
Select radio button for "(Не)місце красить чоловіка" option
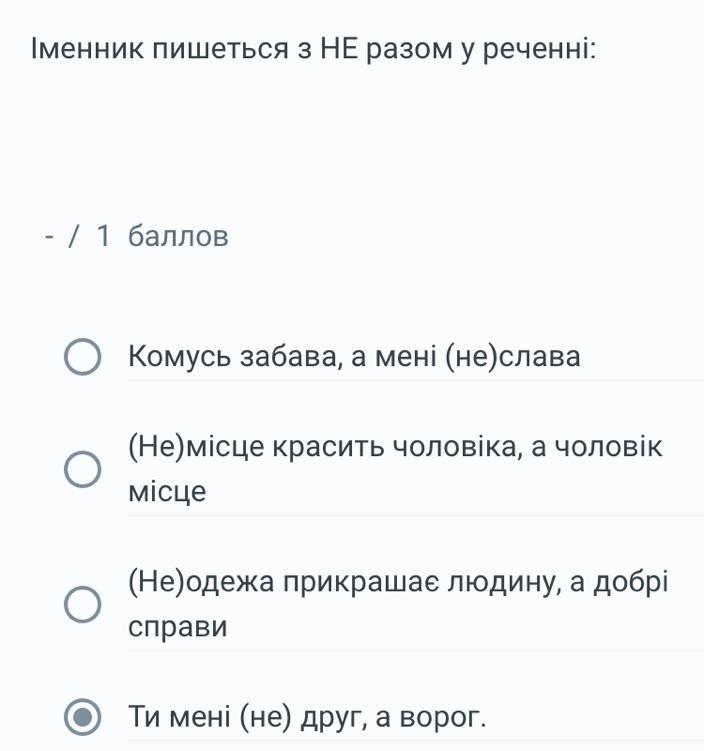pos(82,469)
